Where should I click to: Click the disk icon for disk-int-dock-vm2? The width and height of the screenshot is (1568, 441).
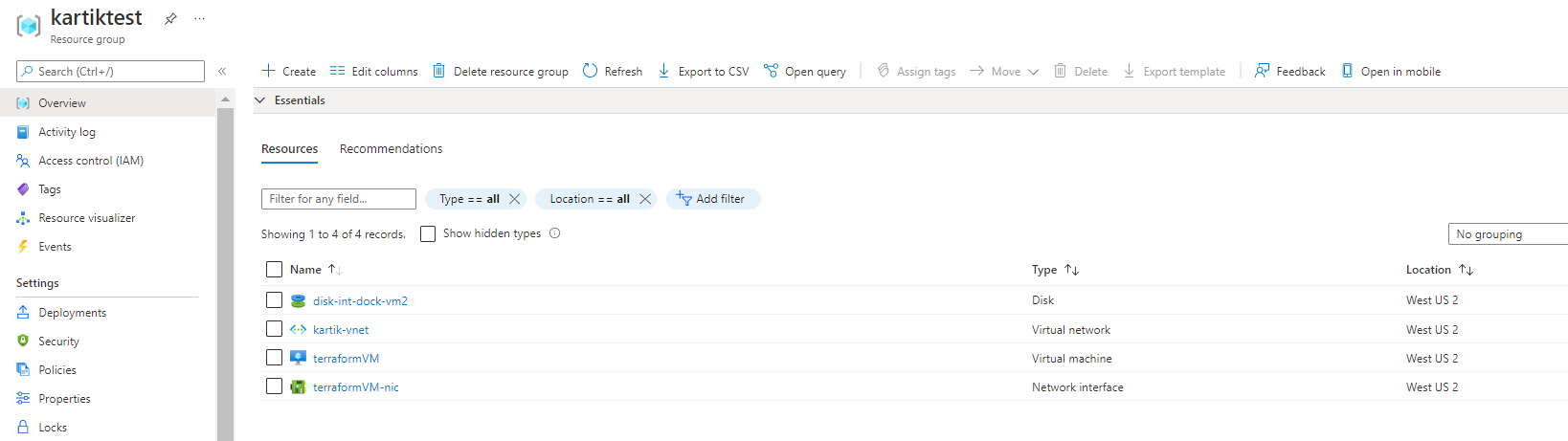(298, 300)
